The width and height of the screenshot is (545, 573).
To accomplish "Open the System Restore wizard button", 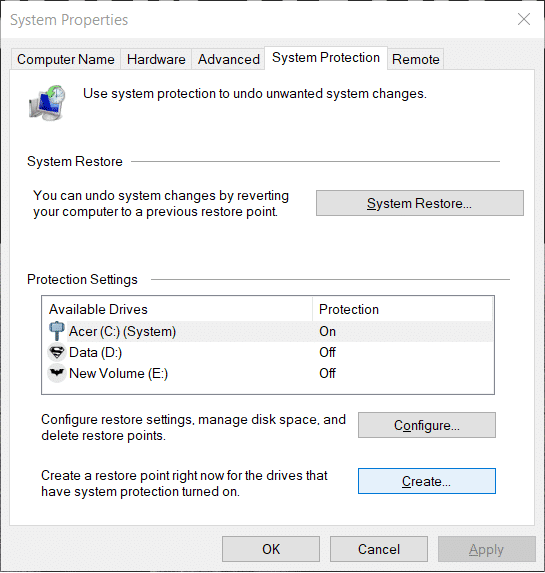I will [x=420, y=203].
